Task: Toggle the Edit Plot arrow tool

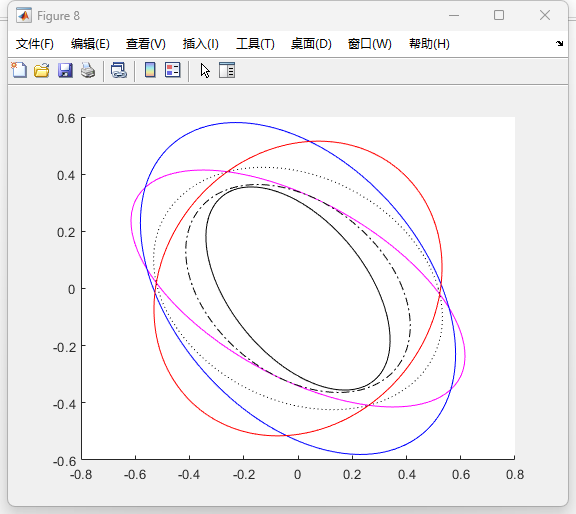Action: click(x=205, y=70)
